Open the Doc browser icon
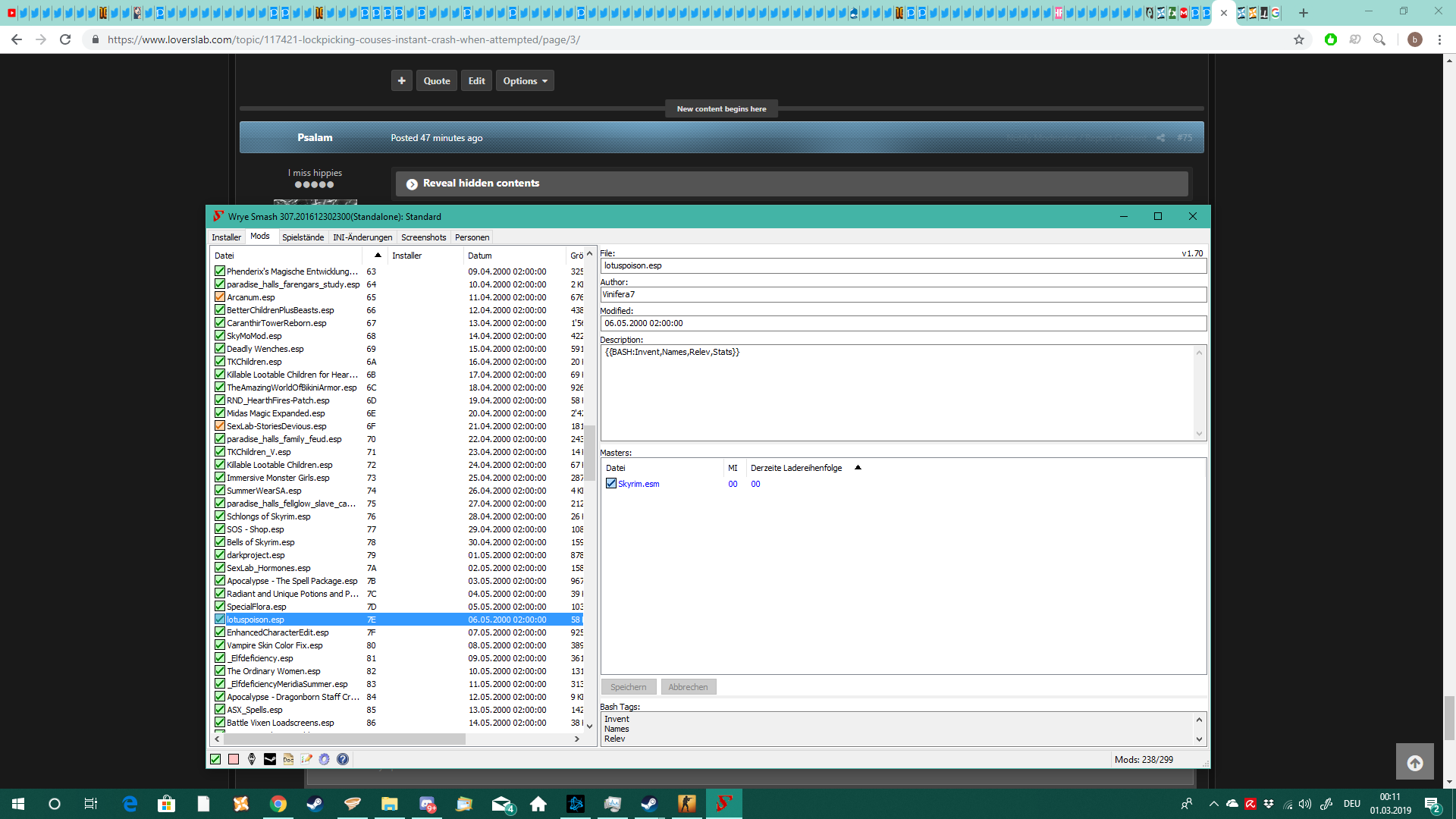Viewport: 1456px width, 819px height. coord(288,759)
